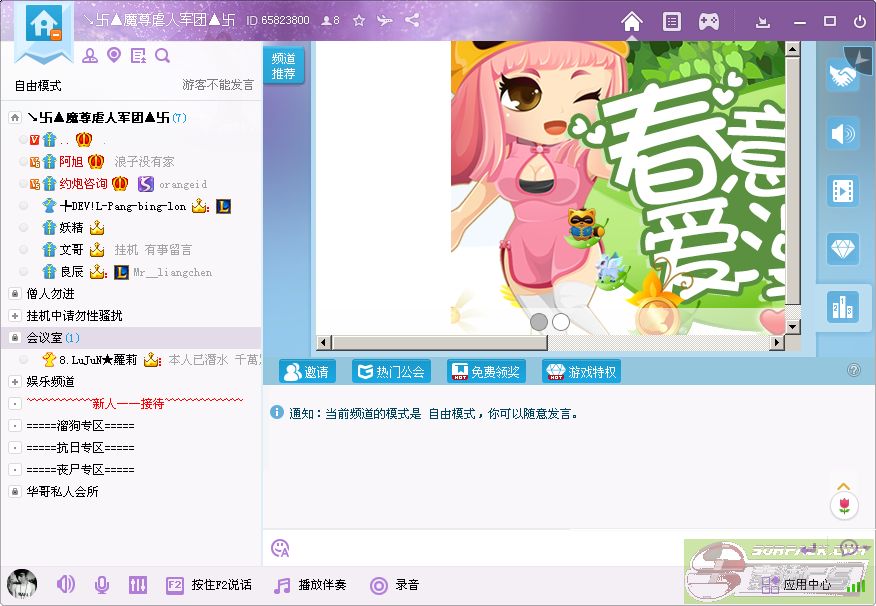Select user 阿旭 in the member list
876x606 pixels.
(71, 162)
